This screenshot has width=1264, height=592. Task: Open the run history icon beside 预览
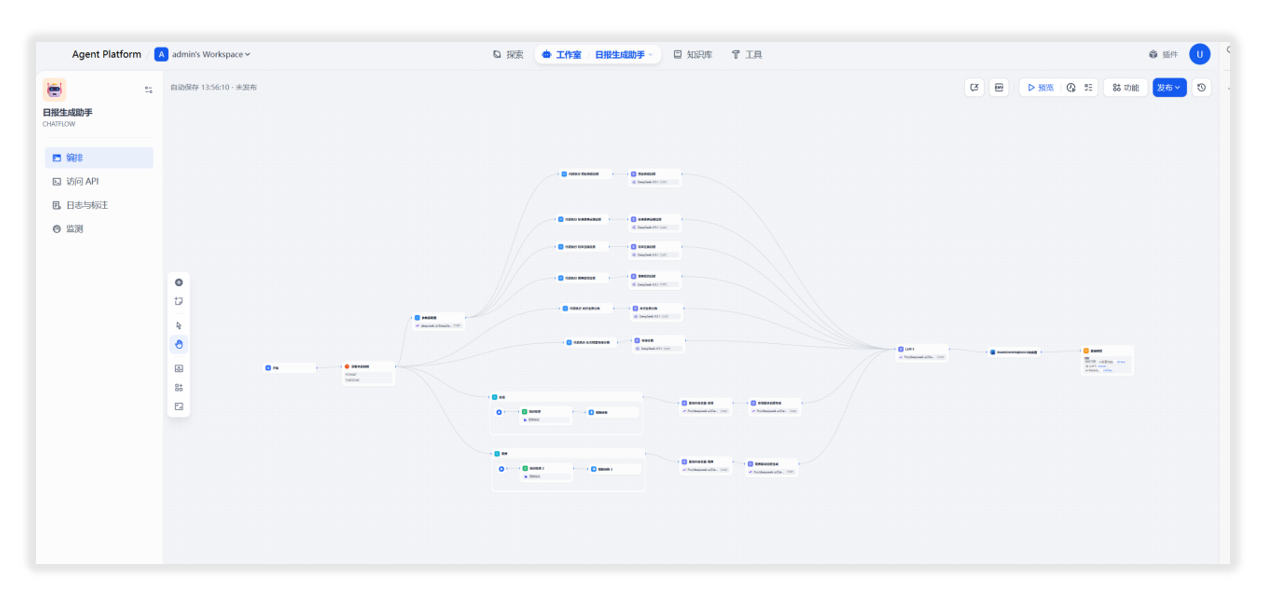tap(1071, 87)
